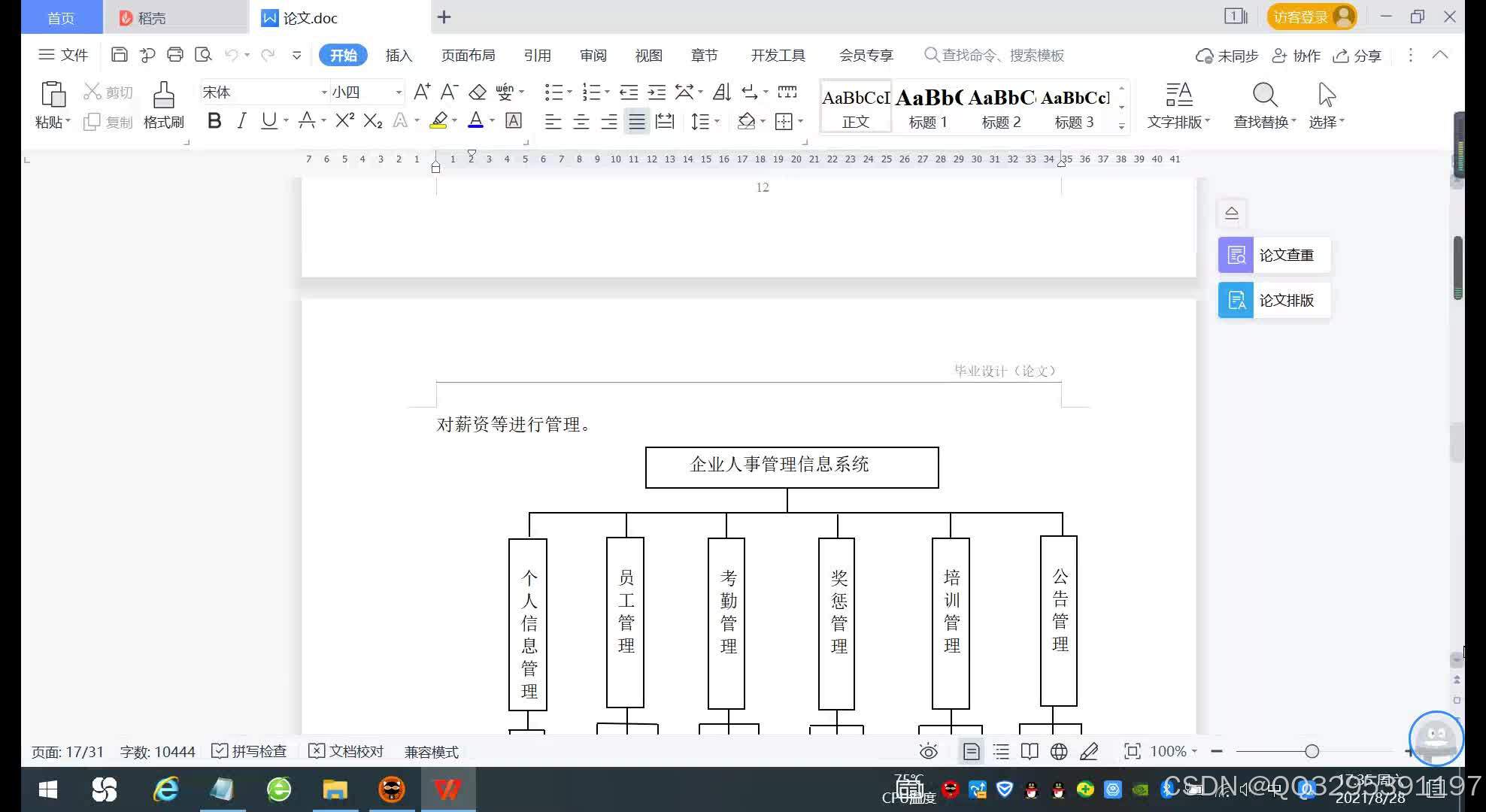Click the 论文排版 button
Image resolution: width=1486 pixels, height=812 pixels.
point(1274,300)
